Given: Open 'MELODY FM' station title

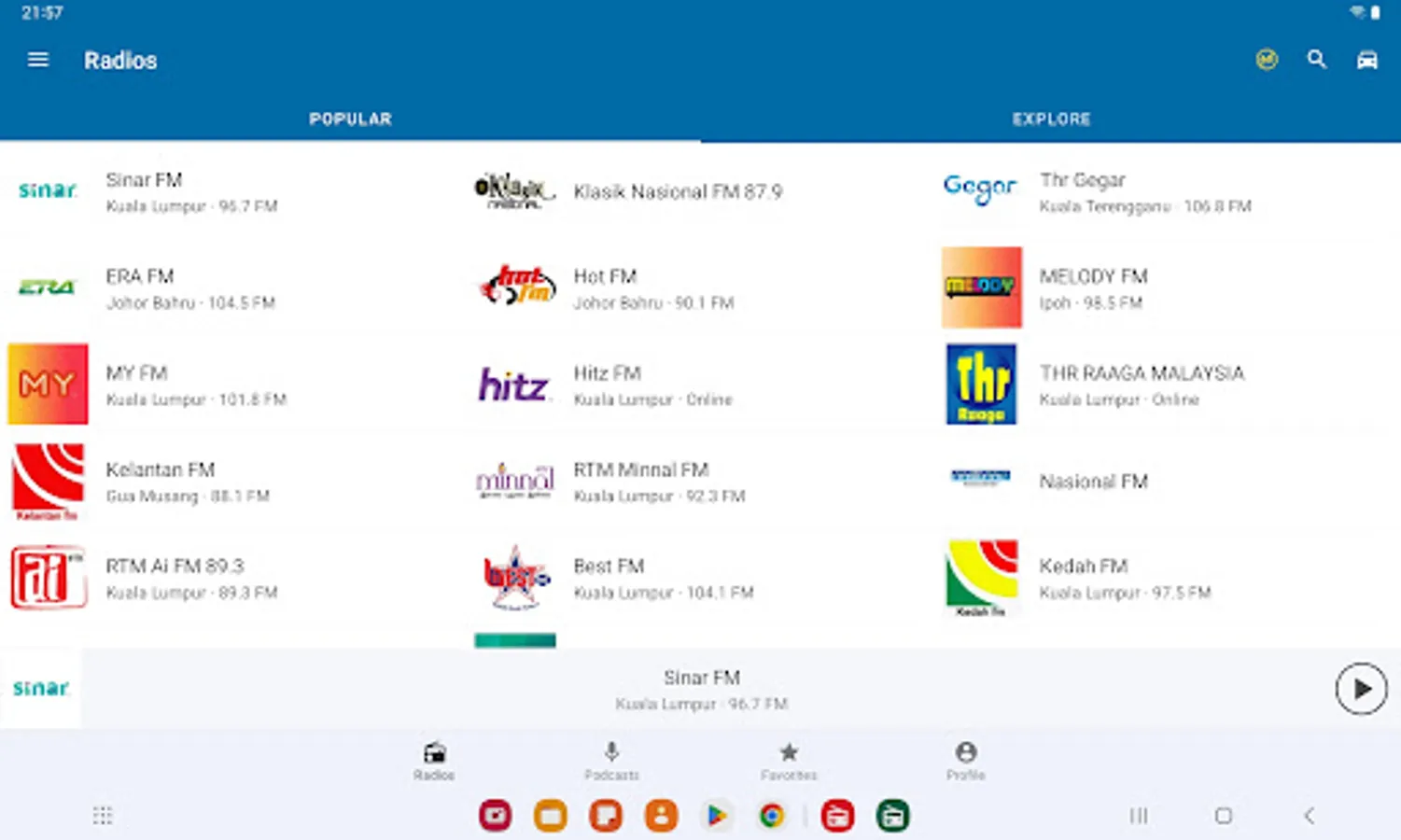Looking at the screenshot, I should click(1093, 276).
